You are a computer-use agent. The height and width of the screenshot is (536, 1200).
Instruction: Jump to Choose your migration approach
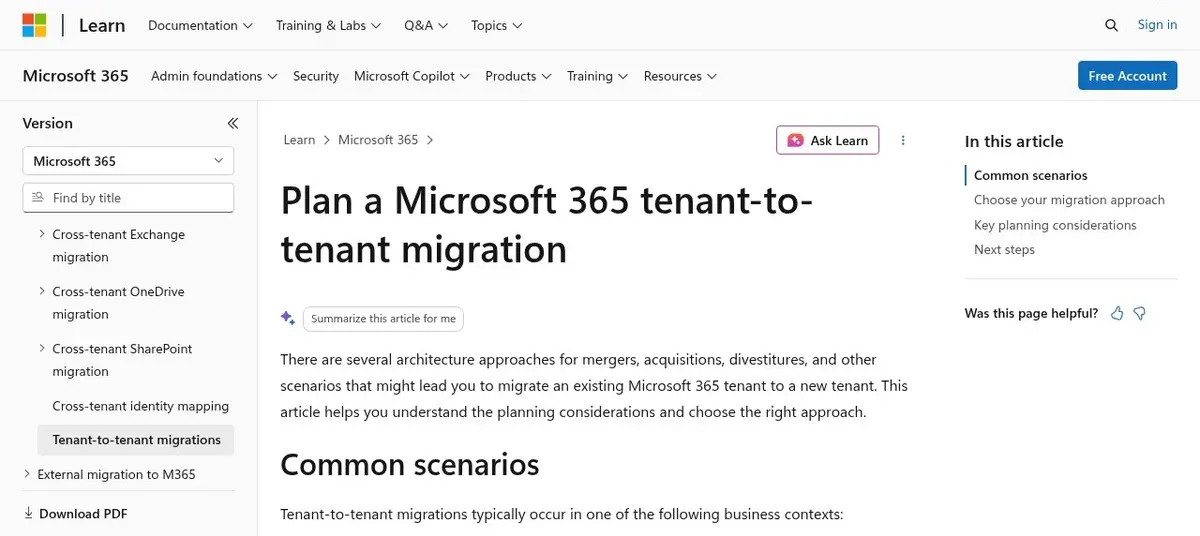pyautogui.click(x=1069, y=200)
